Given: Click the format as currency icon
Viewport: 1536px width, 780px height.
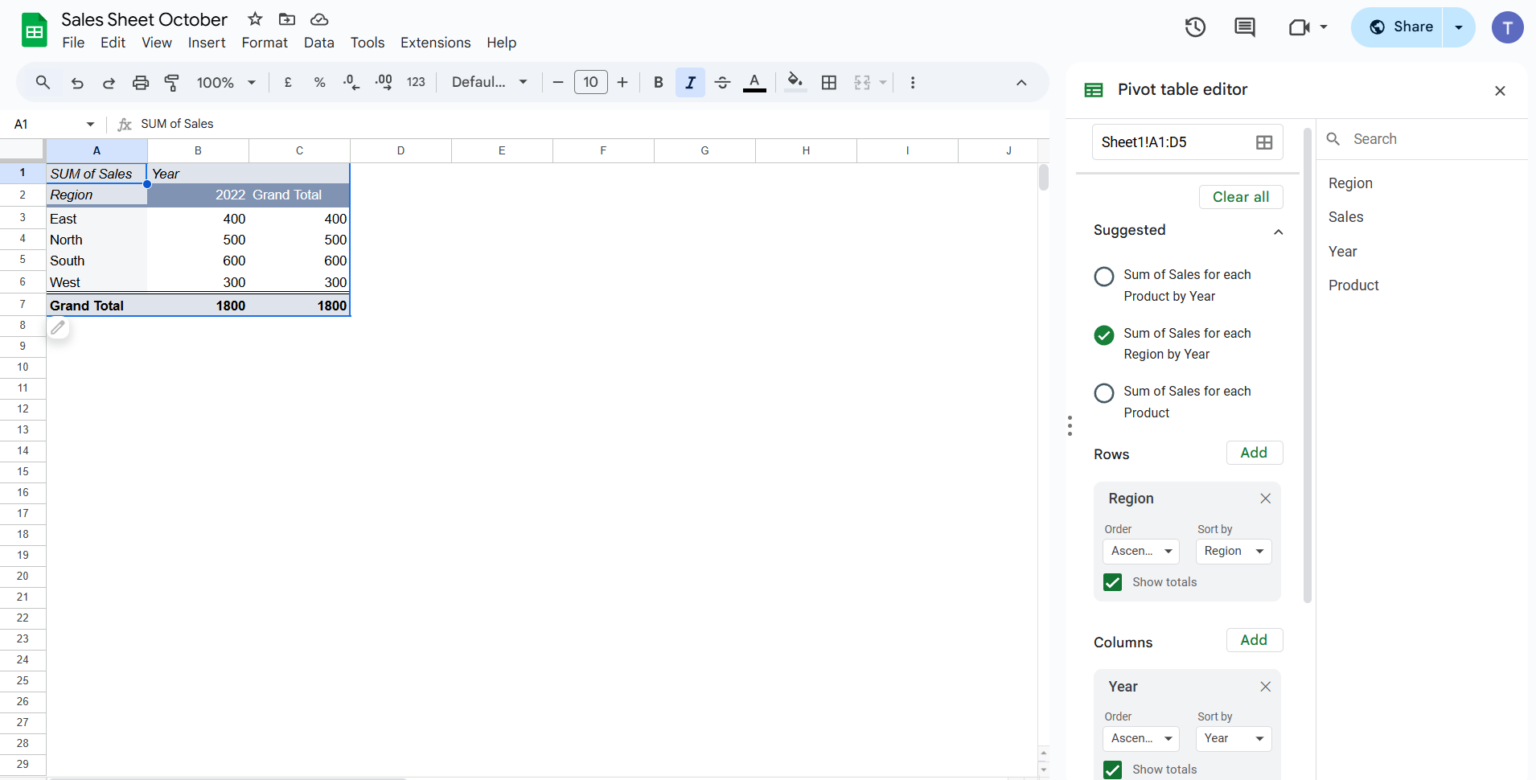Looking at the screenshot, I should coord(287,82).
